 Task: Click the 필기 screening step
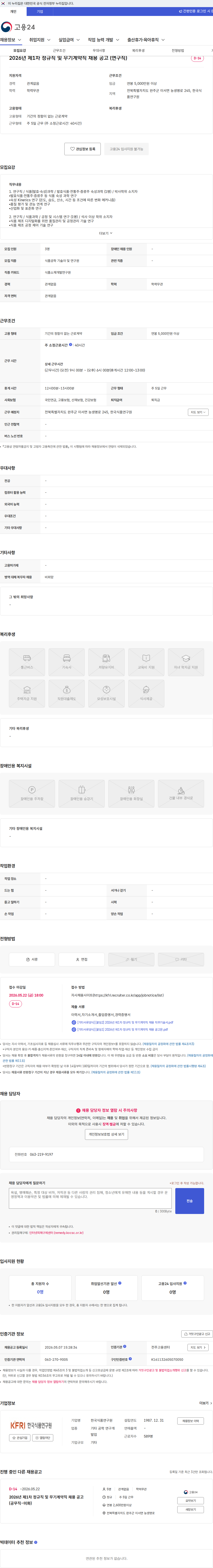(131, 959)
